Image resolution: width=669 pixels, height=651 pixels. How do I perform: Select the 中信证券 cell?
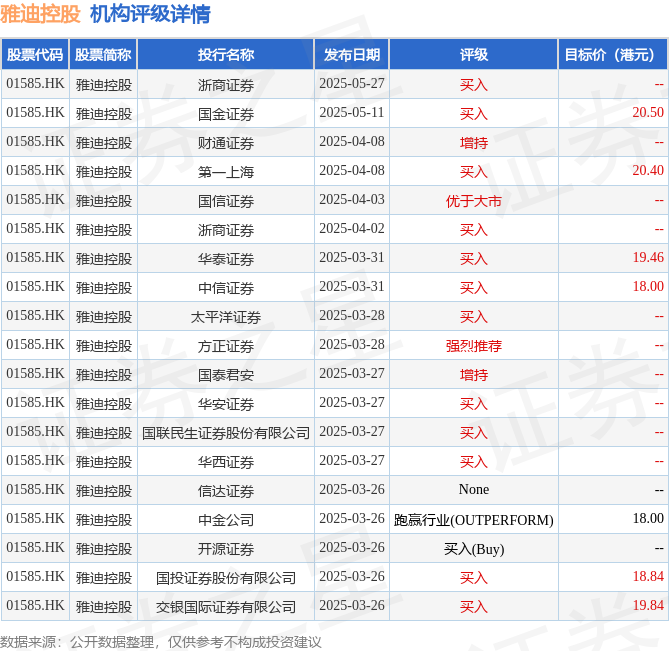[x=226, y=288]
